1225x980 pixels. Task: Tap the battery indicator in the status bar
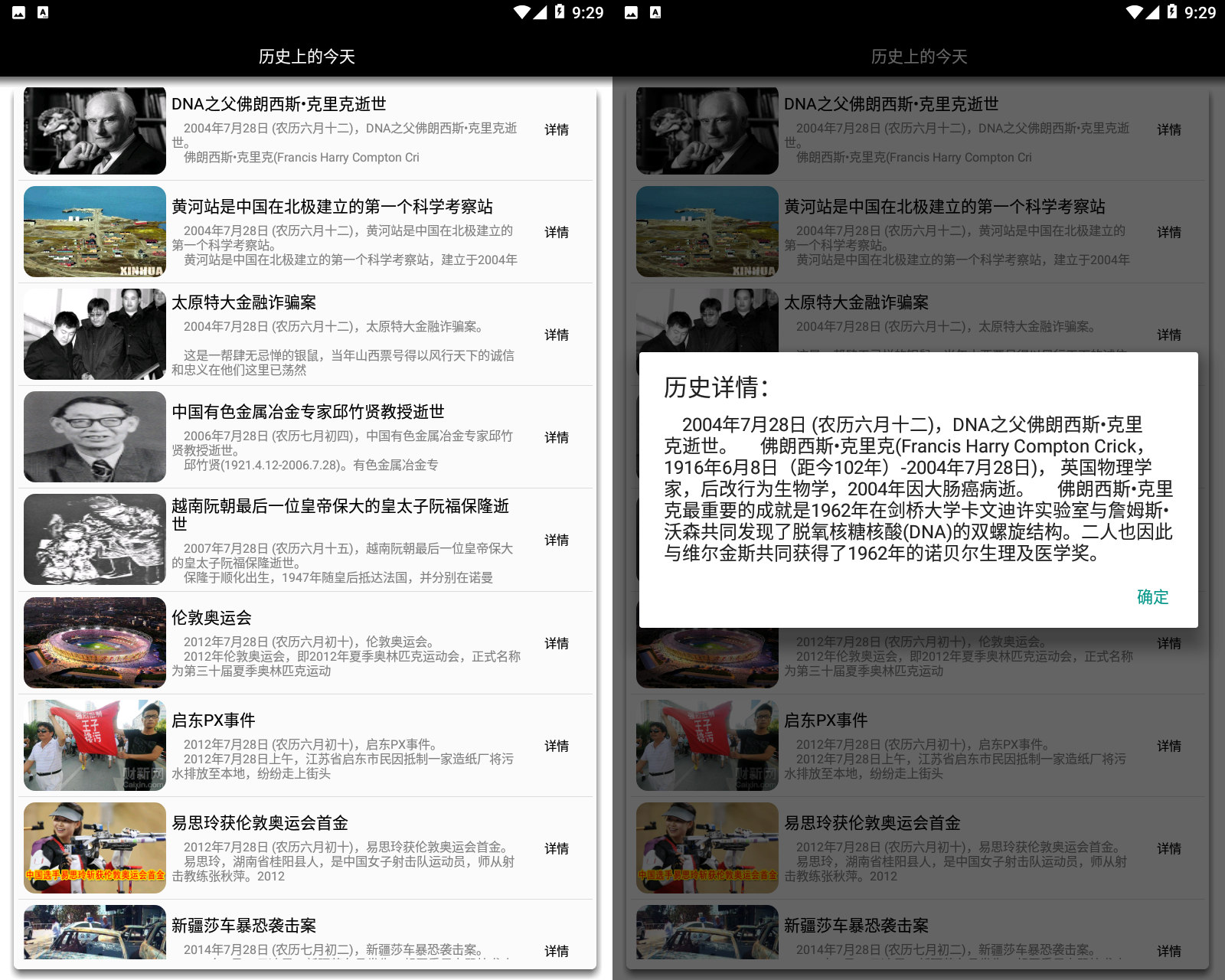coord(559,11)
